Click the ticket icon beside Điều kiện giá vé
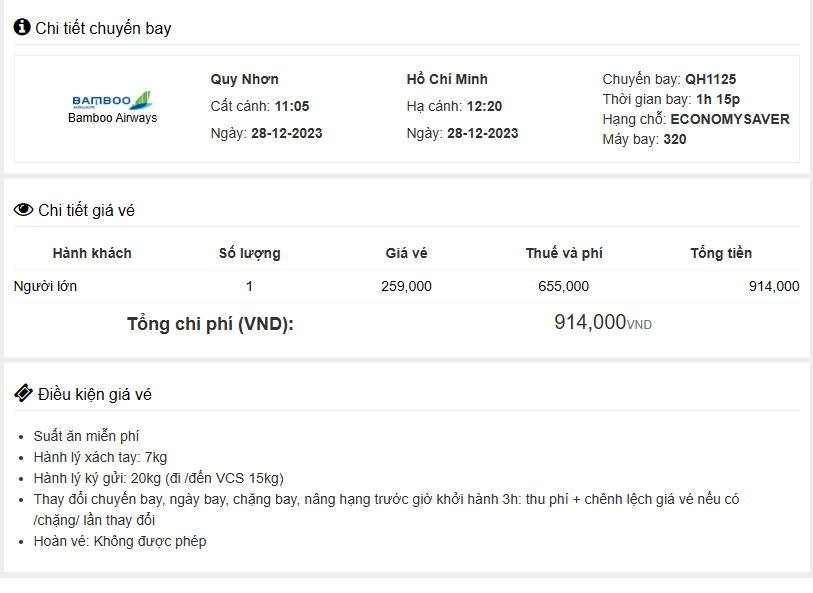This screenshot has width=813, height=593. click(23, 393)
